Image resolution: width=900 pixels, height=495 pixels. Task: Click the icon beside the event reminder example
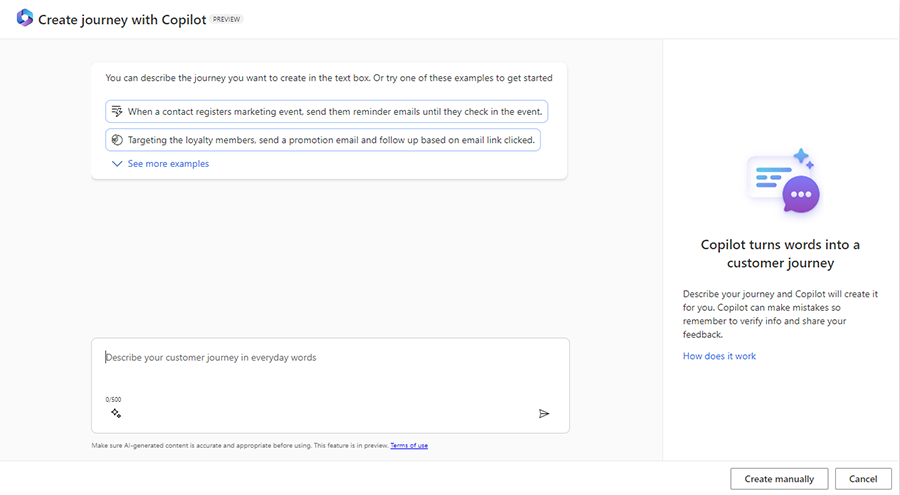117,111
